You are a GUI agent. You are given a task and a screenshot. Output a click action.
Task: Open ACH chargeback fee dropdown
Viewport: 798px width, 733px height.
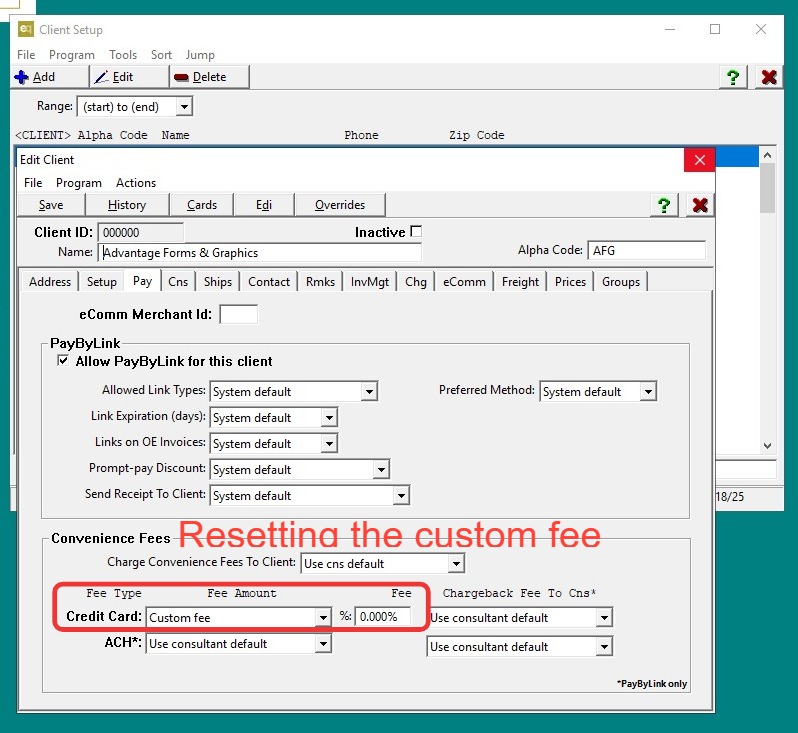pyautogui.click(x=604, y=646)
